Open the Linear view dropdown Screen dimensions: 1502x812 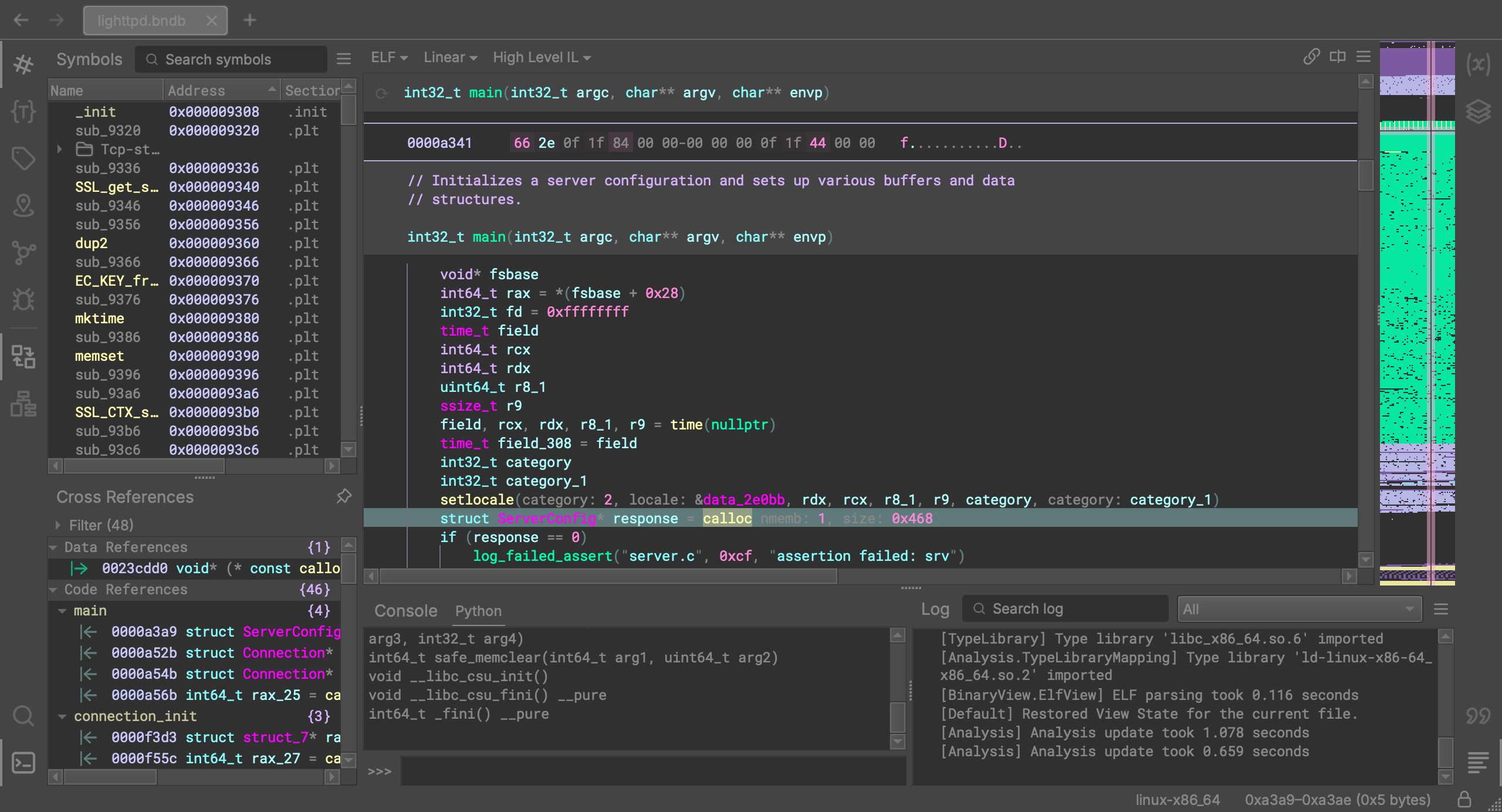(450, 57)
